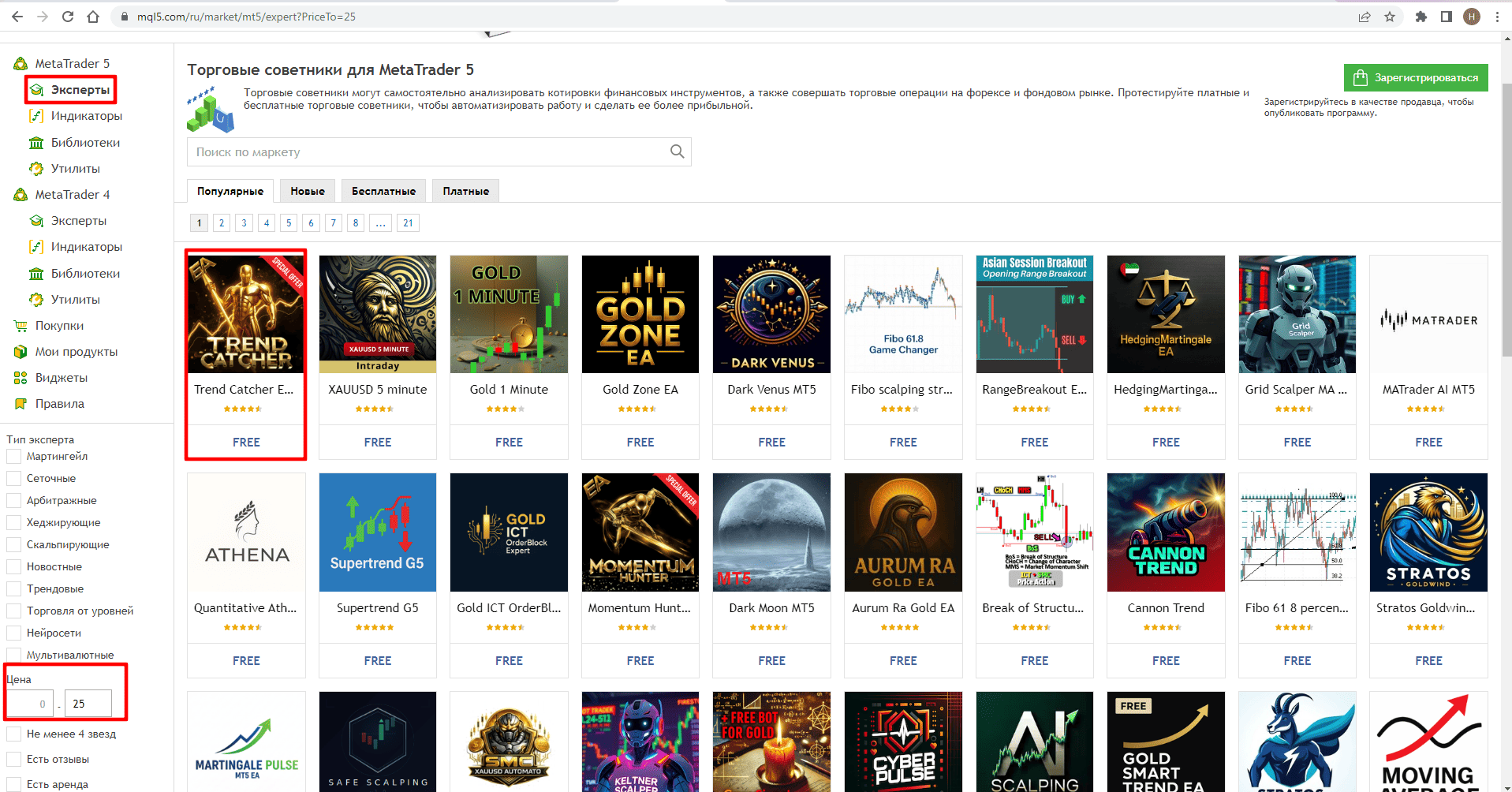The height and width of the screenshot is (792, 1512).
Task: Select the Трендовые filter checkbox
Action: pos(13,589)
